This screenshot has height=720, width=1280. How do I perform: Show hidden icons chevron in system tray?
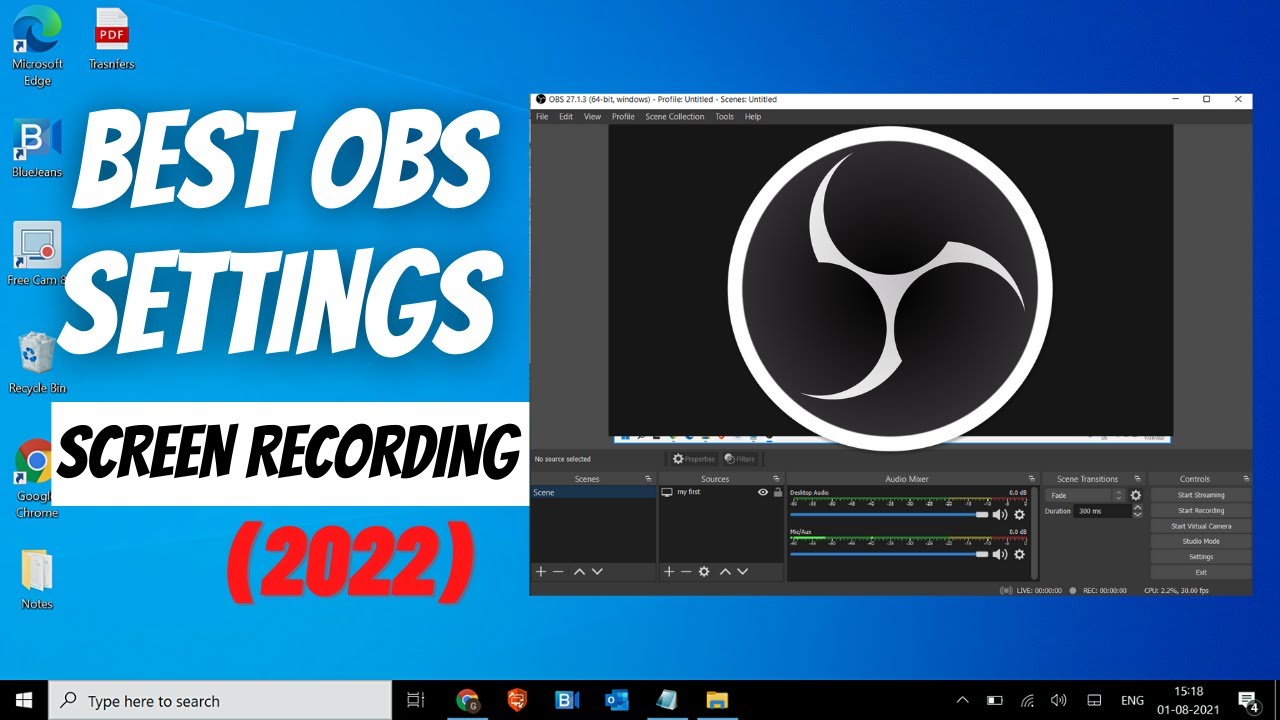(x=962, y=700)
